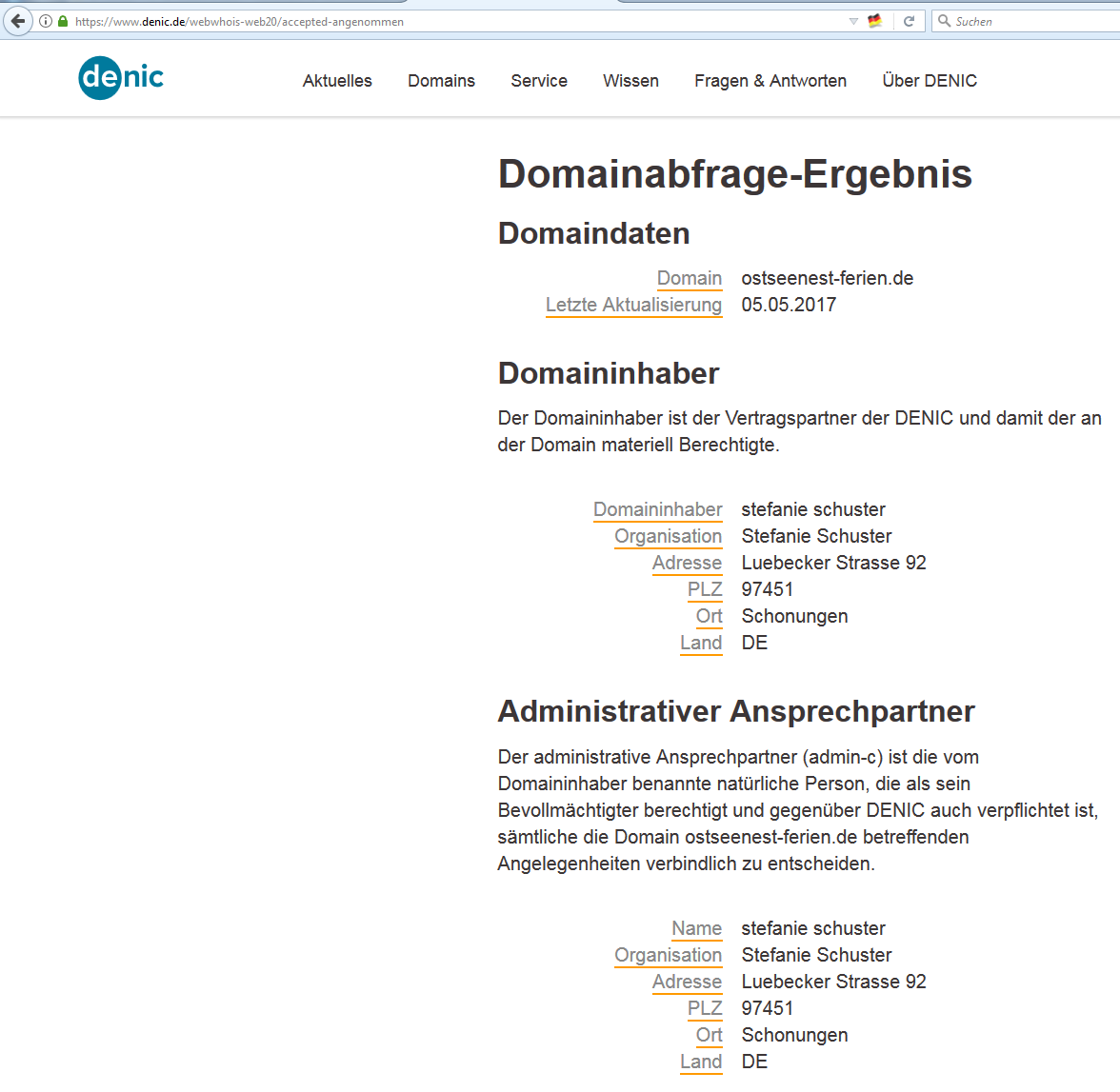Click the green padlock security icon
Image resolution: width=1120 pixels, height=1092 pixels.
pyautogui.click(x=63, y=22)
